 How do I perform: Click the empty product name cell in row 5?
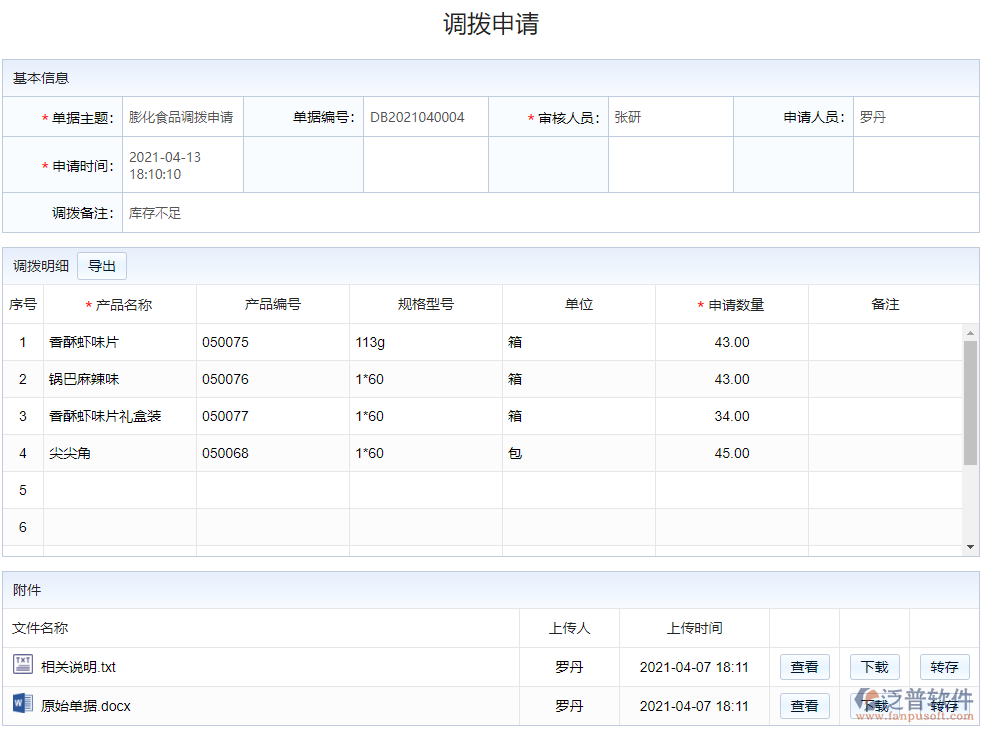pyautogui.click(x=120, y=490)
